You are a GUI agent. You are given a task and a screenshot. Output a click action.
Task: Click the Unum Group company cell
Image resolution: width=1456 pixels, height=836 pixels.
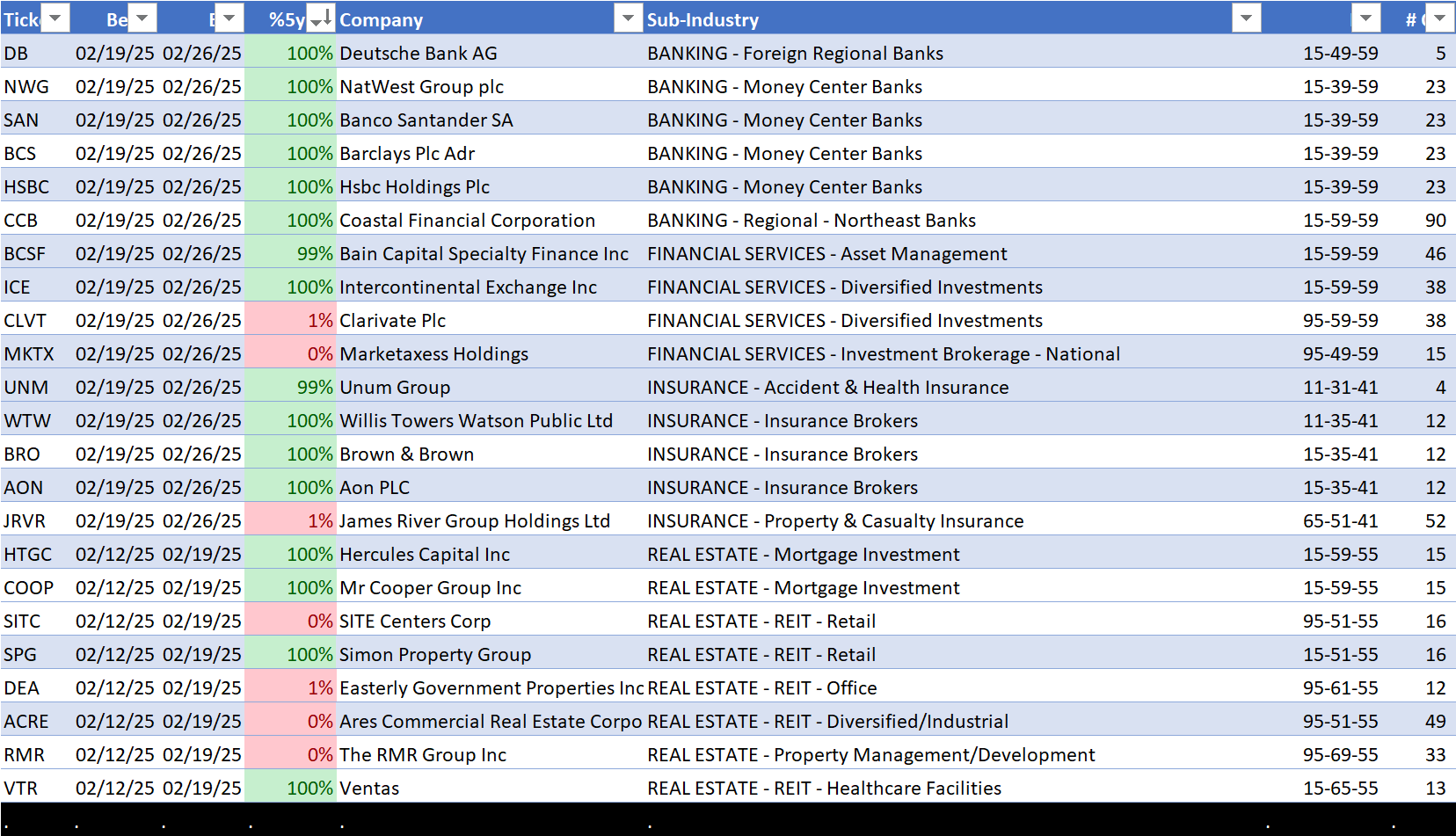tap(491, 387)
